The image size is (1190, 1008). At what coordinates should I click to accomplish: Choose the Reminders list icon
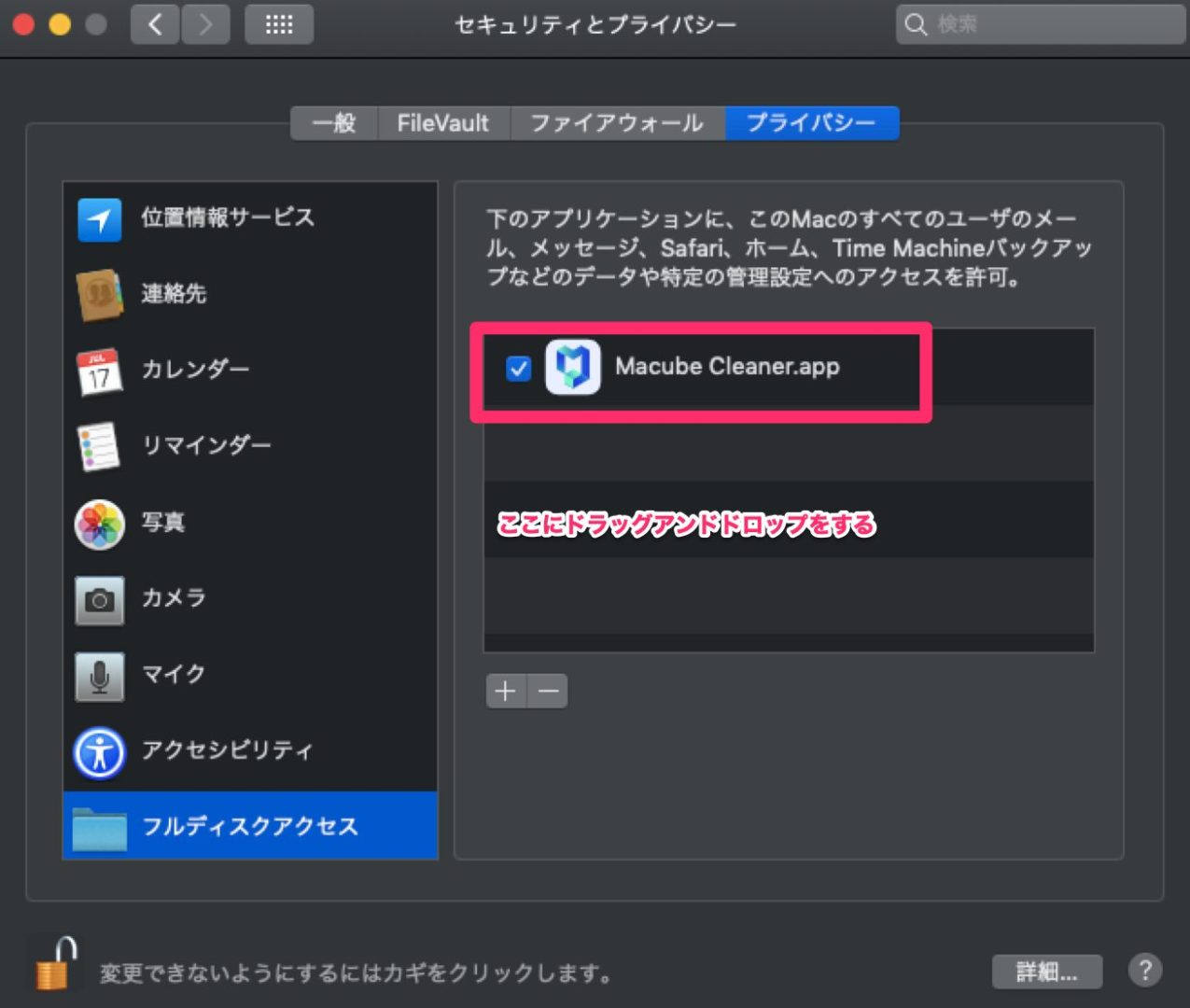pyautogui.click(x=99, y=446)
